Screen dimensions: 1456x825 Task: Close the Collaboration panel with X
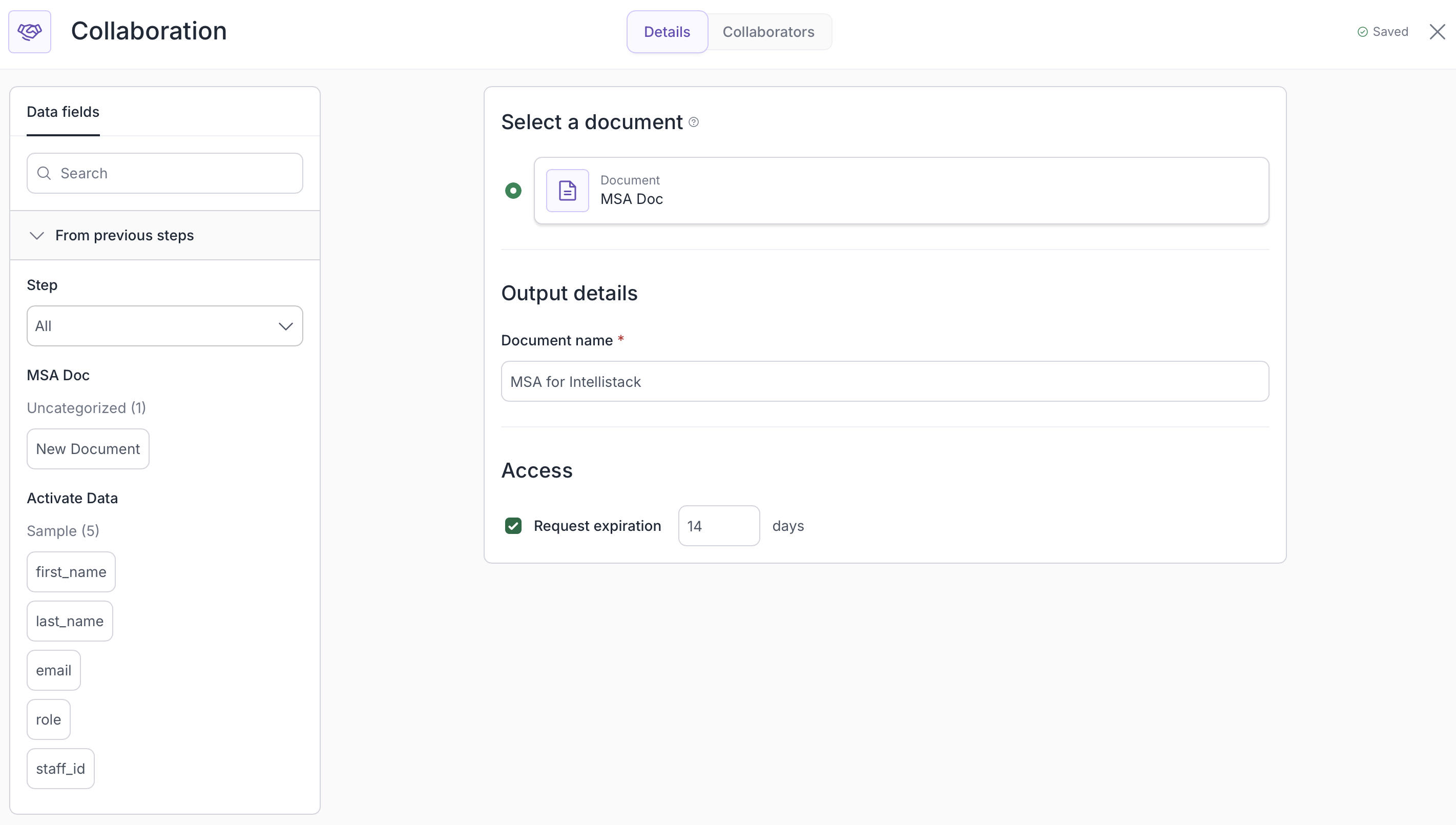pos(1437,32)
